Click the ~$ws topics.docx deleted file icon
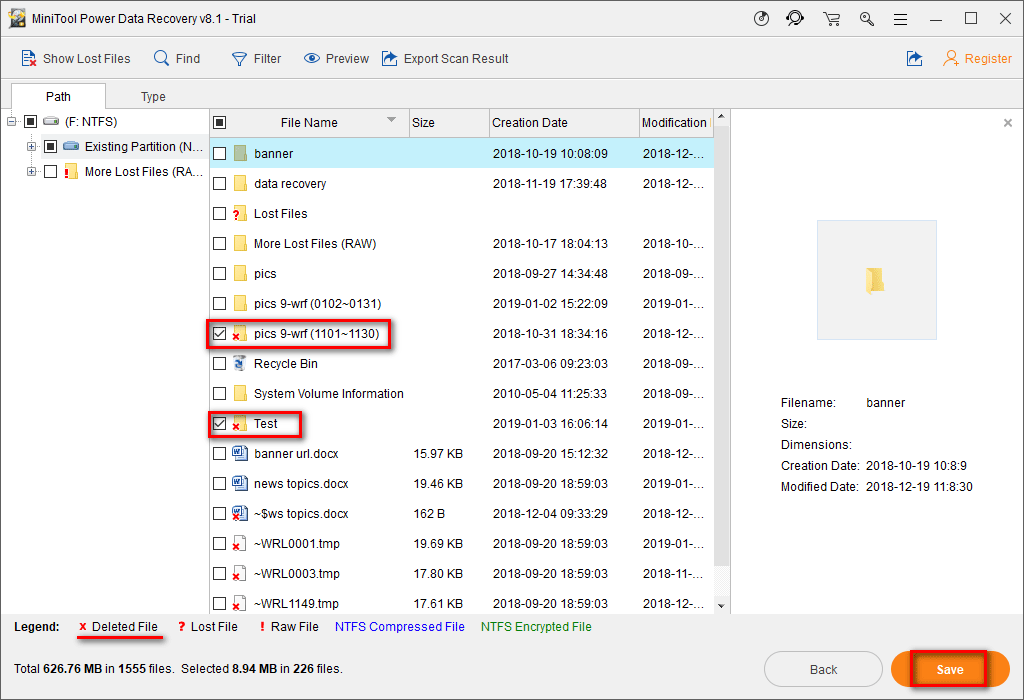1024x700 pixels. click(240, 513)
